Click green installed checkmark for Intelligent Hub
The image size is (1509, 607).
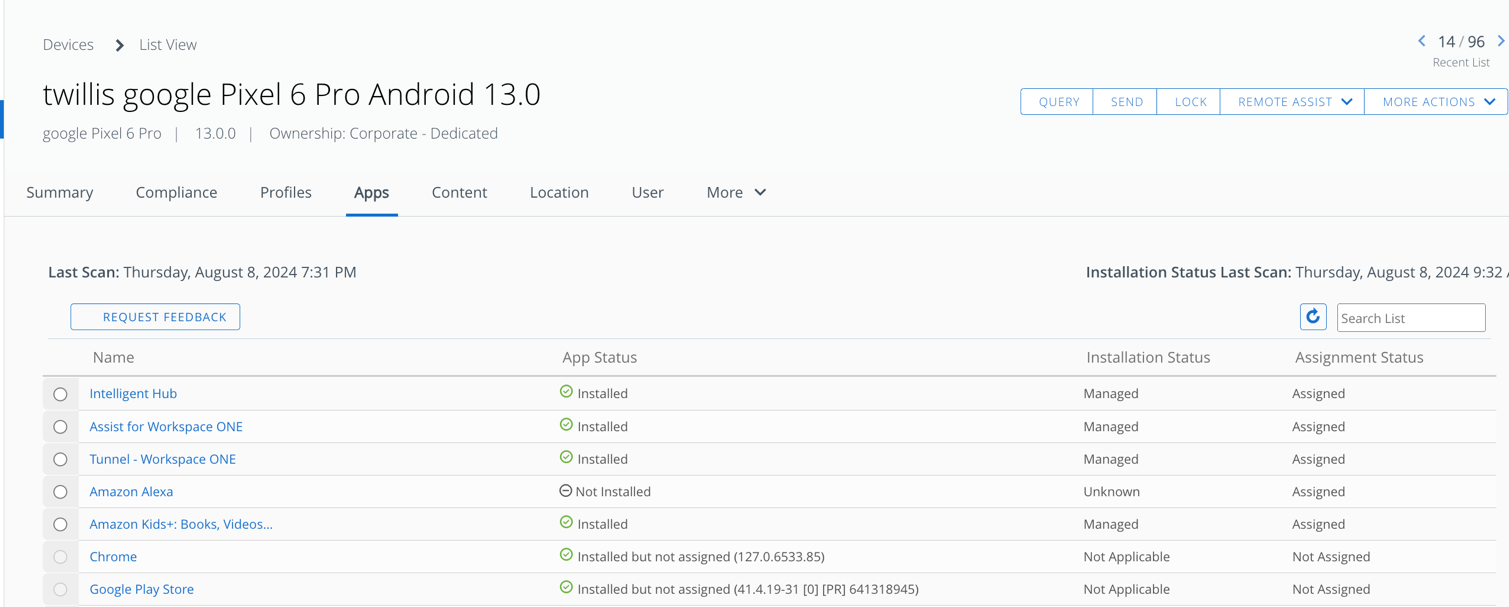[x=566, y=392]
